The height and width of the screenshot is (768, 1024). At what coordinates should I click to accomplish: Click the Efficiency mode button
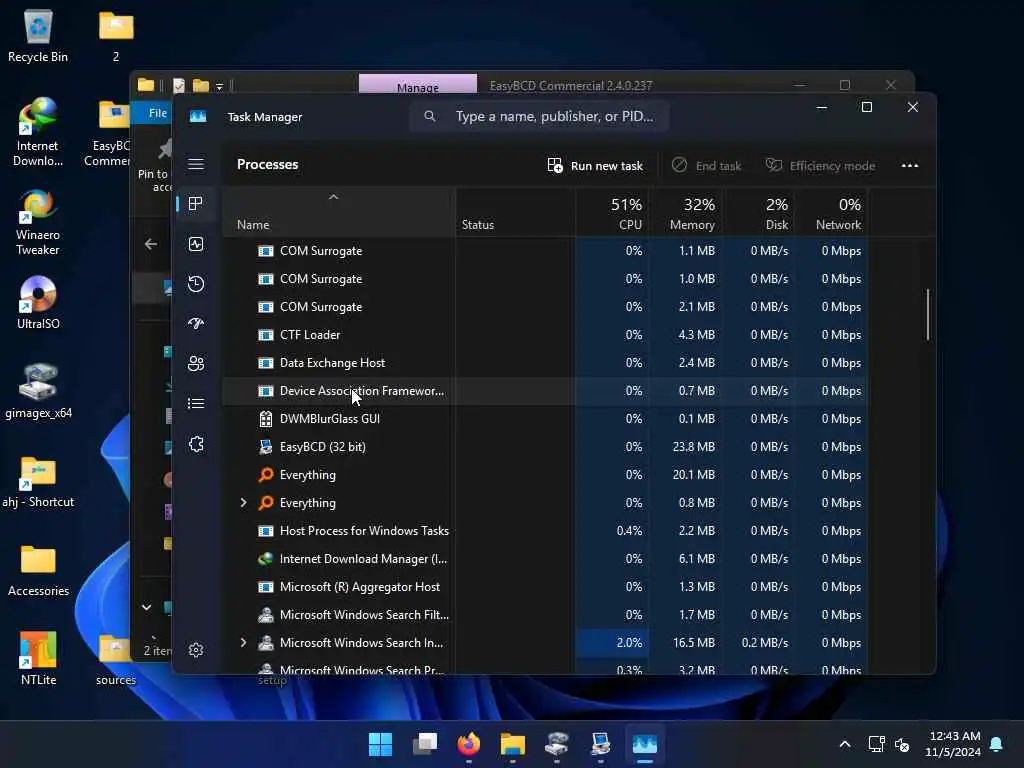pos(820,165)
